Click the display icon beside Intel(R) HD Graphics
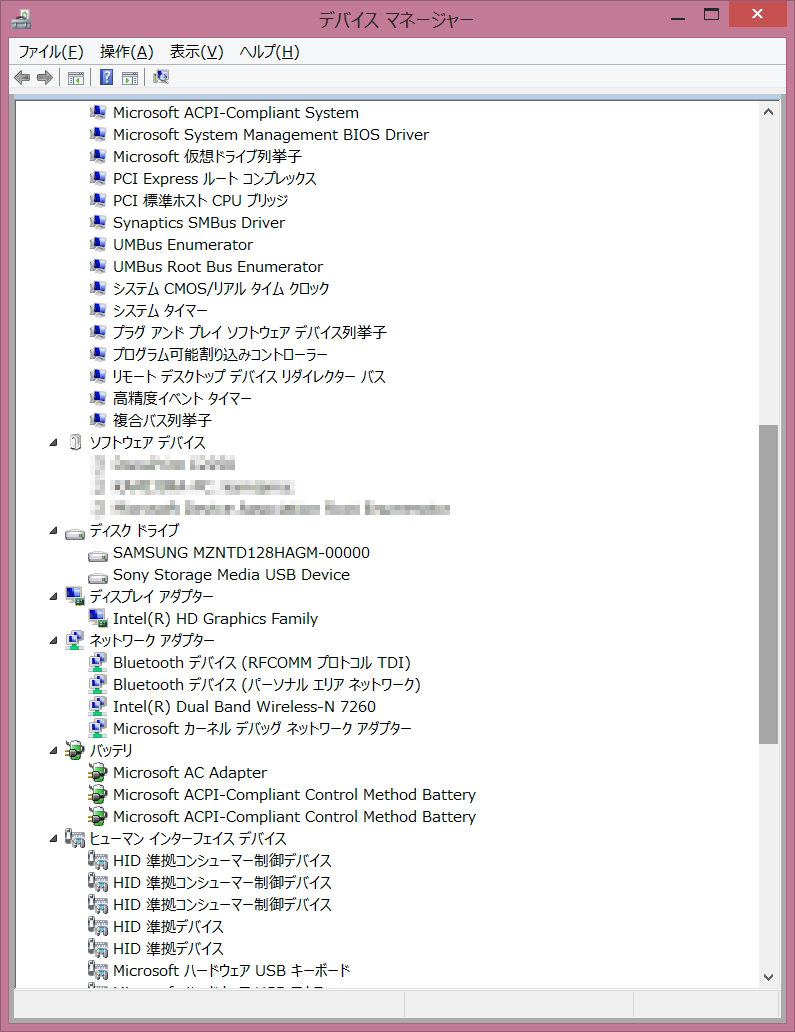 tap(98, 619)
